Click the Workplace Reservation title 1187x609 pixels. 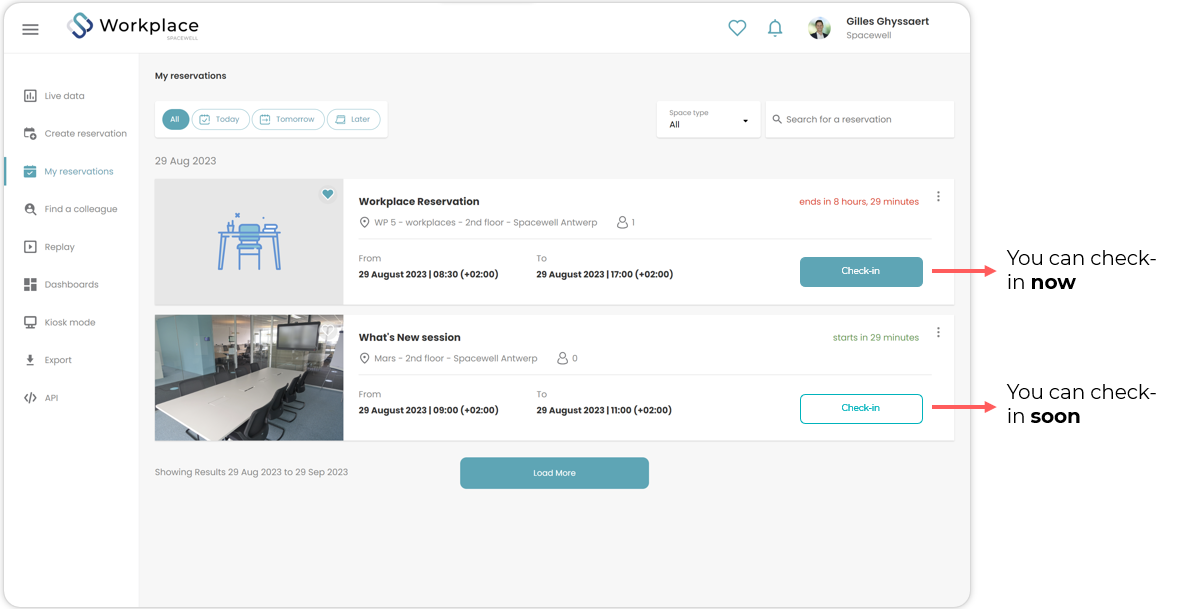coord(419,201)
